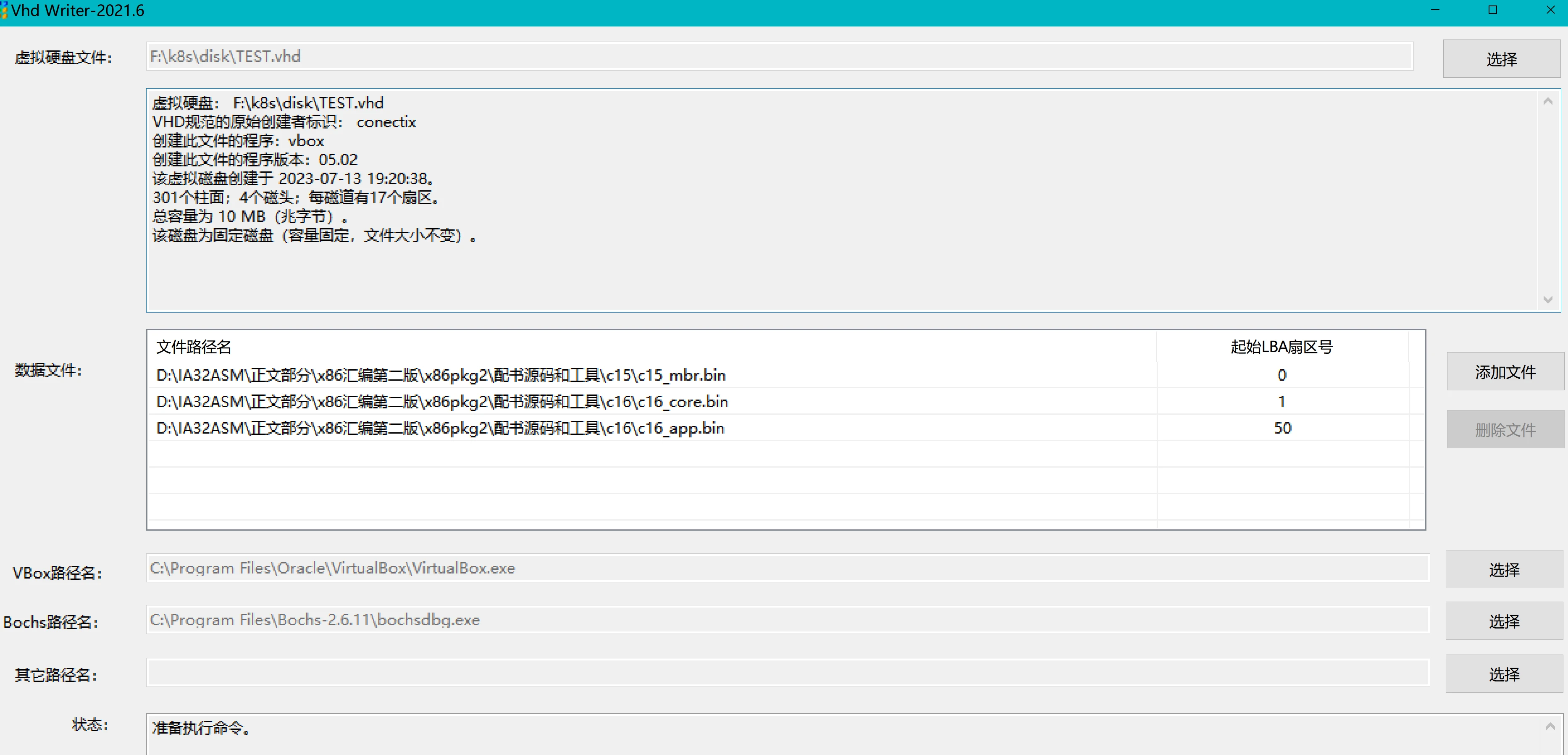Click the 该磁盘为固定磁盘 line
1568x755 pixels.
(x=315, y=235)
